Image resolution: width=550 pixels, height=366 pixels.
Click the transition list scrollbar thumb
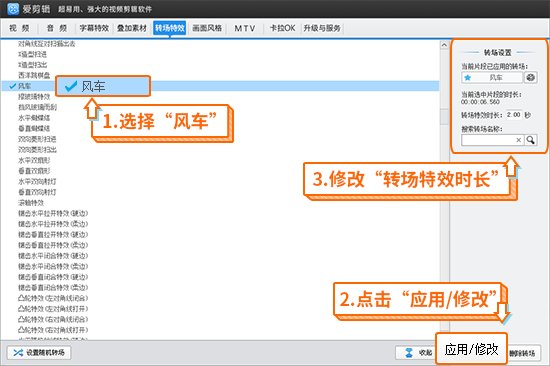click(444, 117)
